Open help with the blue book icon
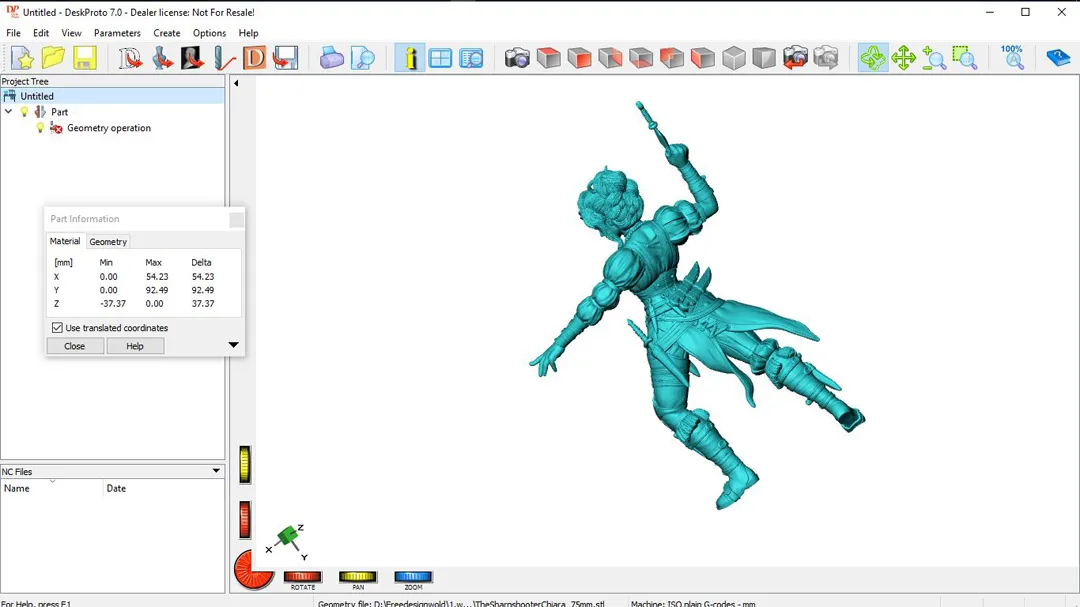The width and height of the screenshot is (1080, 607). click(1058, 58)
